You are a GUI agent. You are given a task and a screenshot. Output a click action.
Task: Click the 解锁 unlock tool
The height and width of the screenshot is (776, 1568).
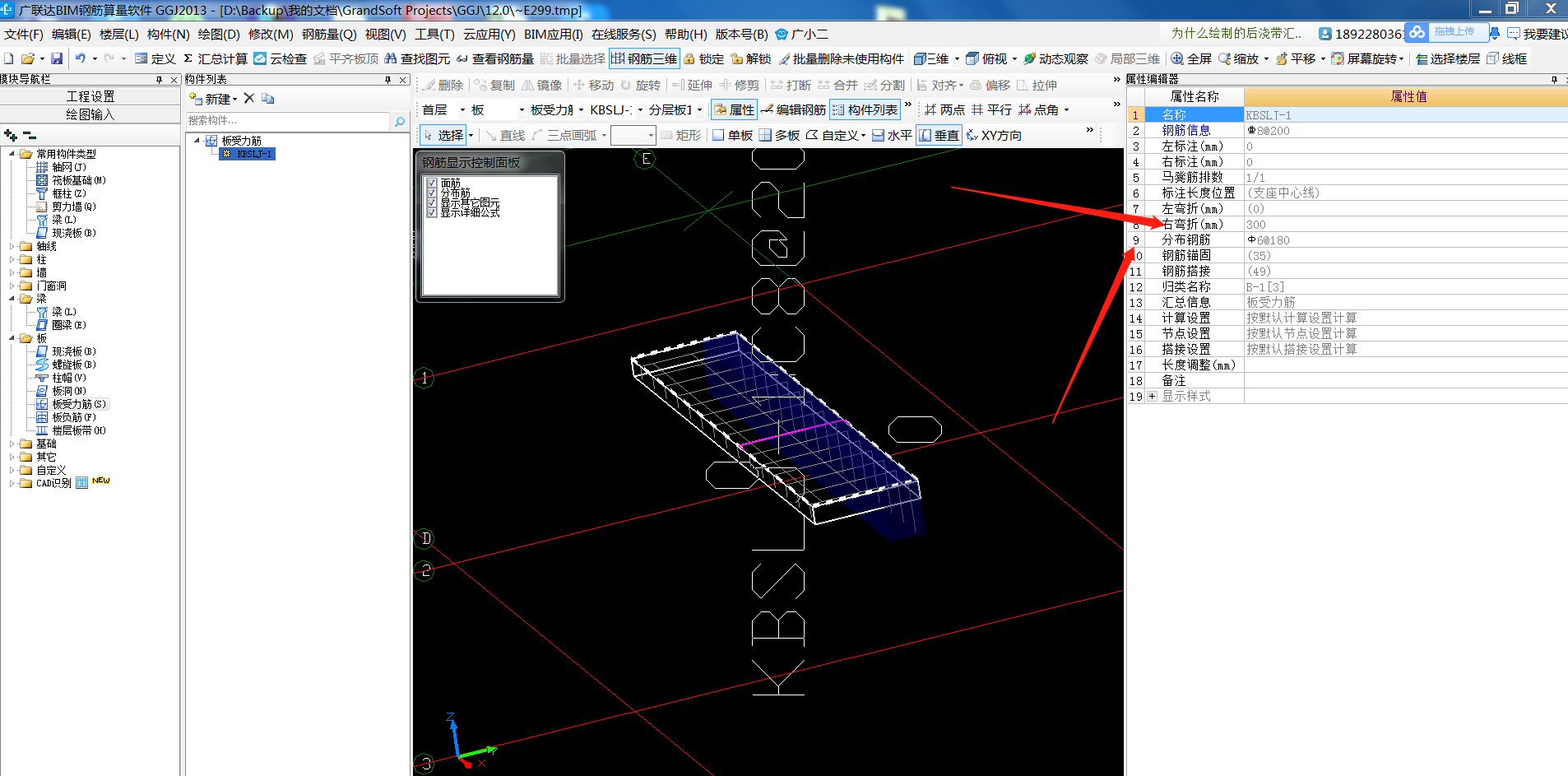pyautogui.click(x=751, y=58)
